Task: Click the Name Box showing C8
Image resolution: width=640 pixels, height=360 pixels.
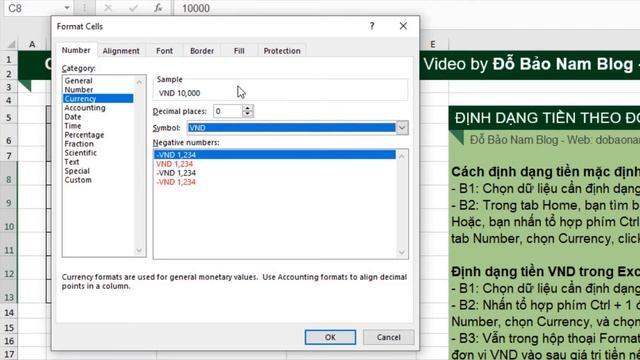Action: coord(33,8)
